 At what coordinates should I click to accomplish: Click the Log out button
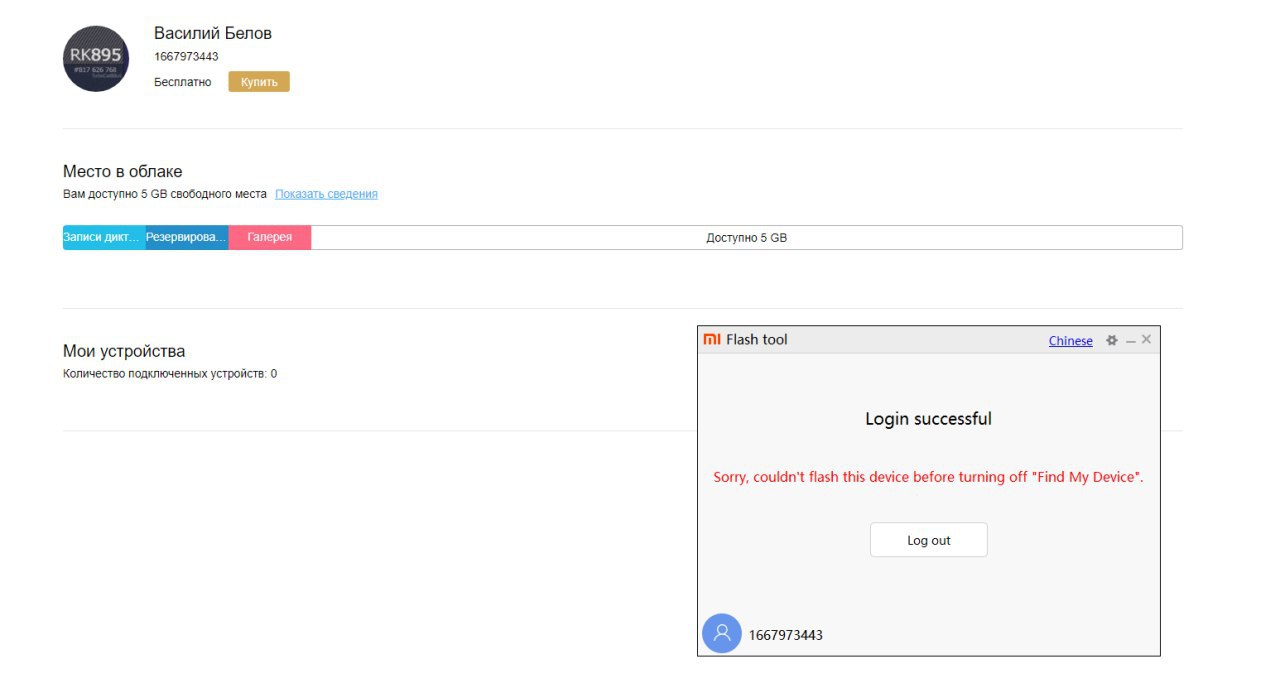[x=929, y=540]
